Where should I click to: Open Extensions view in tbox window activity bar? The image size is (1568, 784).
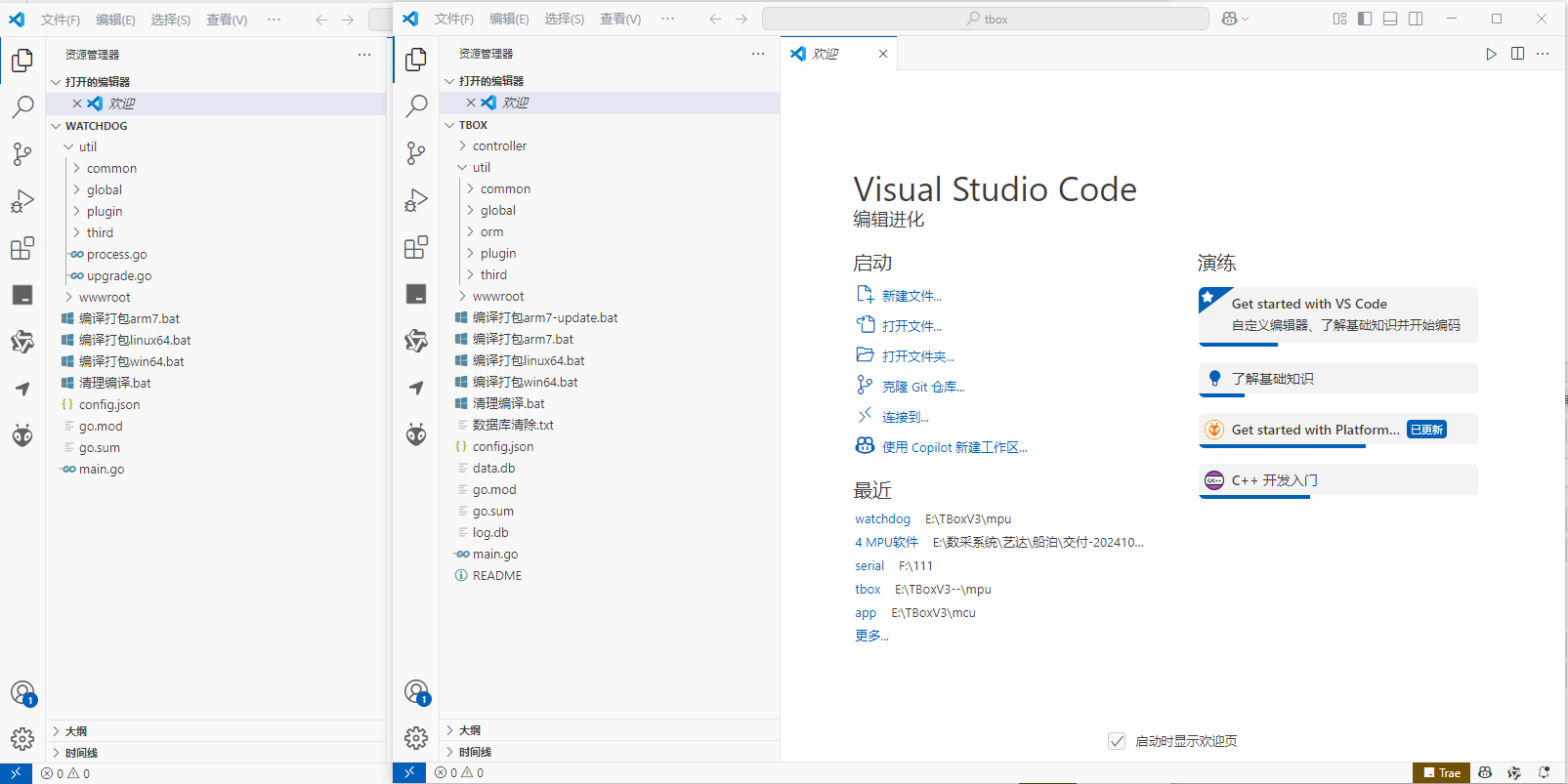click(416, 247)
